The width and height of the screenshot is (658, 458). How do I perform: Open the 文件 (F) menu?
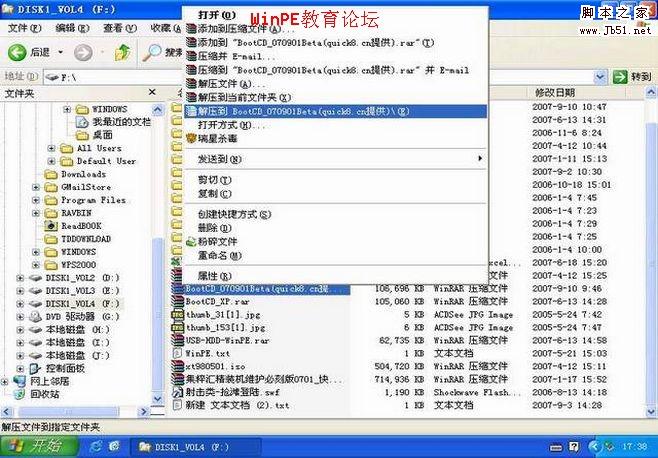(24, 28)
